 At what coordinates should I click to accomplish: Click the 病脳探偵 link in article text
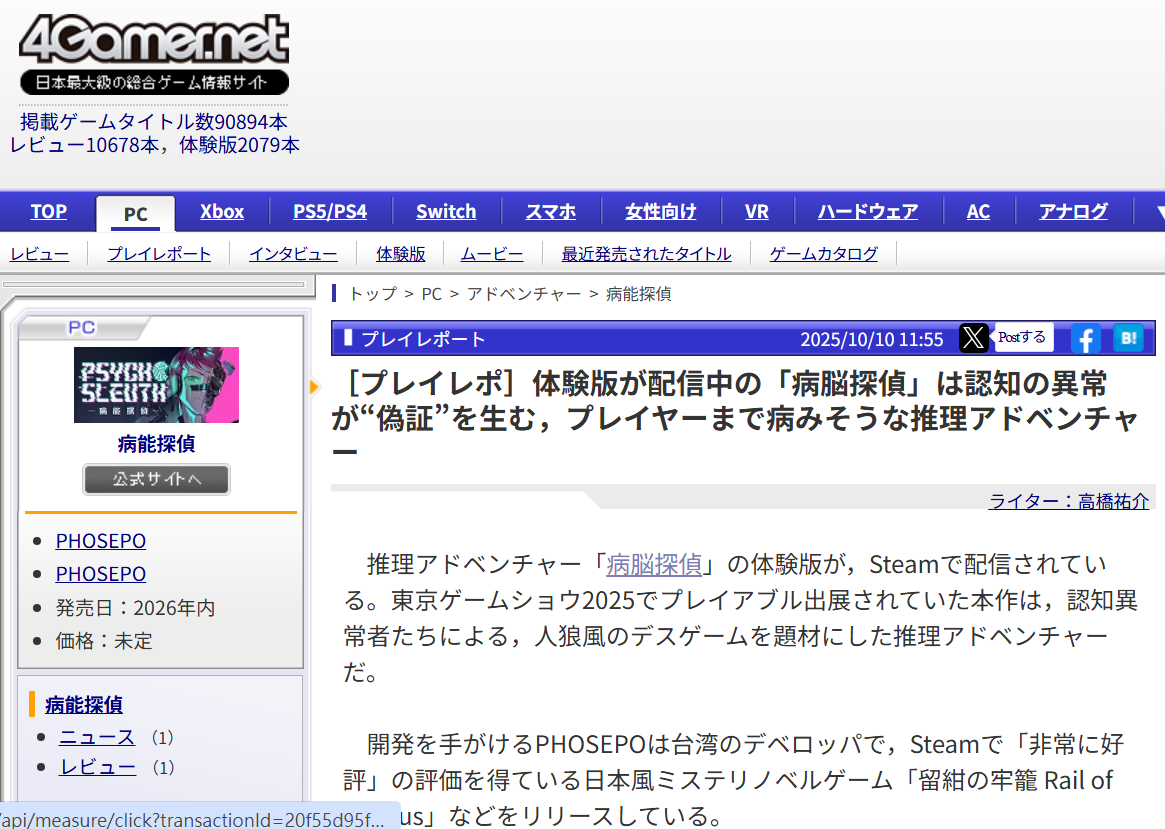(654, 565)
